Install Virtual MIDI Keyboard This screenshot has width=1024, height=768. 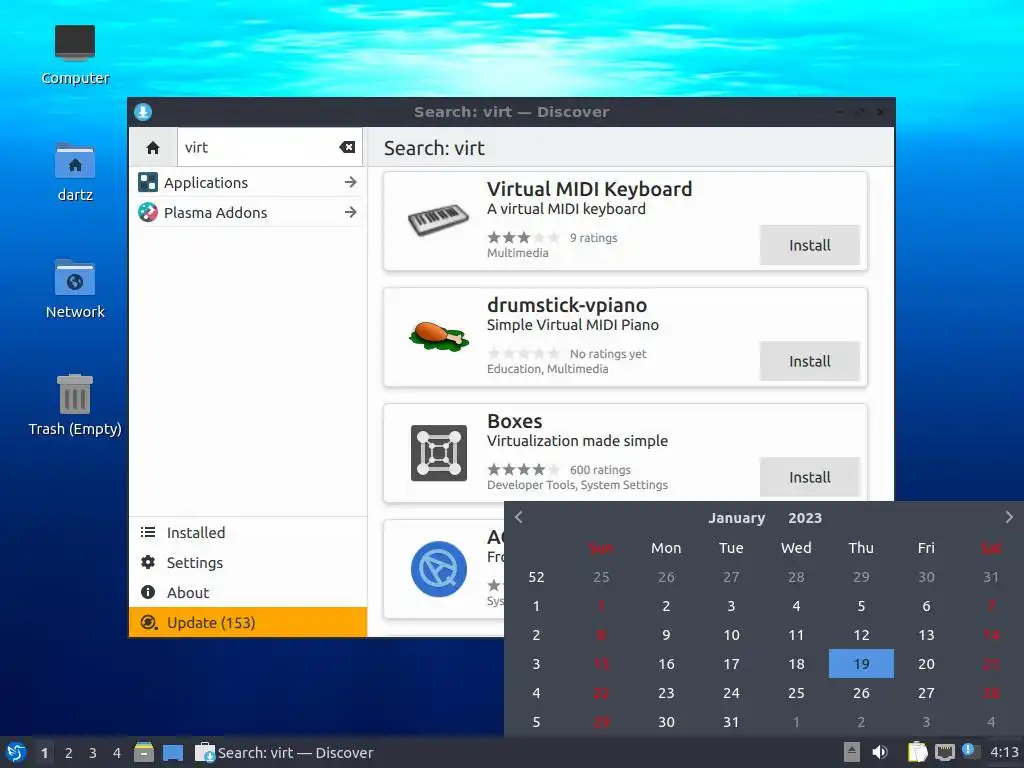pyautogui.click(x=809, y=245)
